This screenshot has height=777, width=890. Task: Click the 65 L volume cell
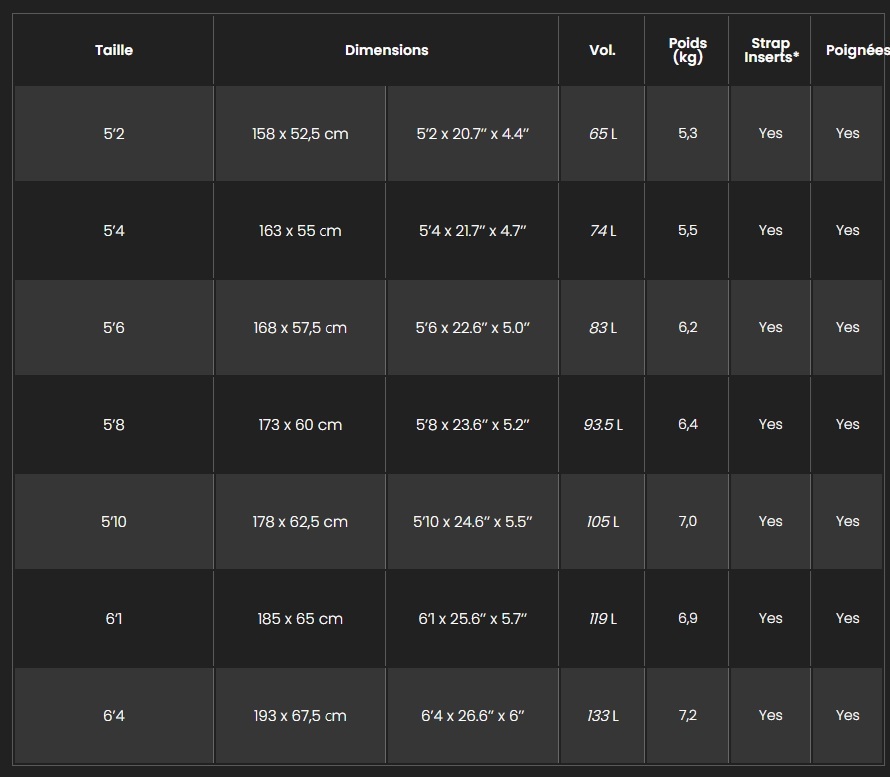(x=602, y=134)
